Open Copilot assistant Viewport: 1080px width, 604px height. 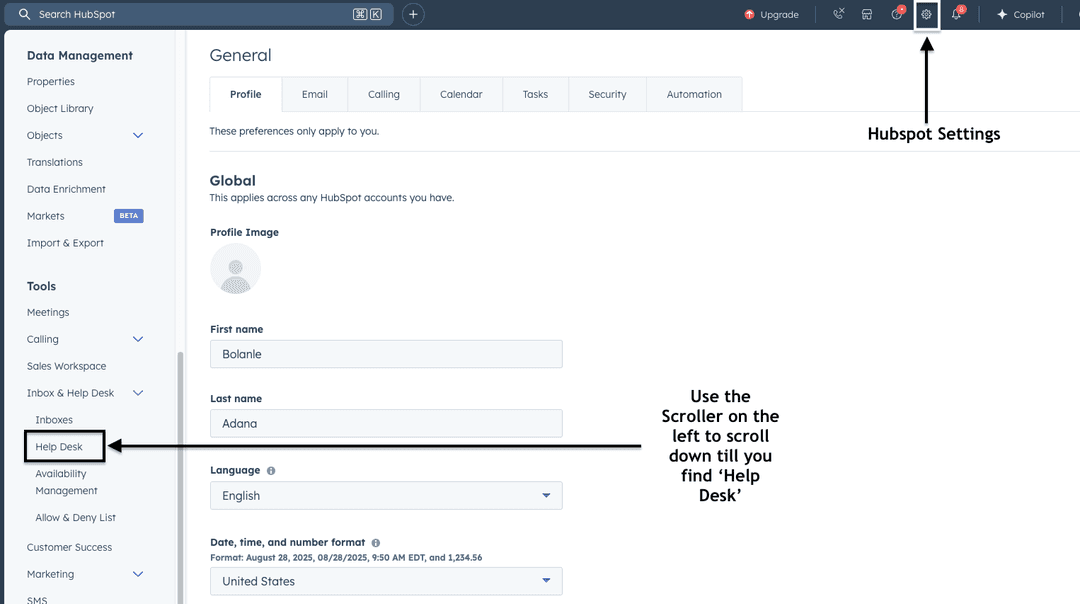(1020, 15)
